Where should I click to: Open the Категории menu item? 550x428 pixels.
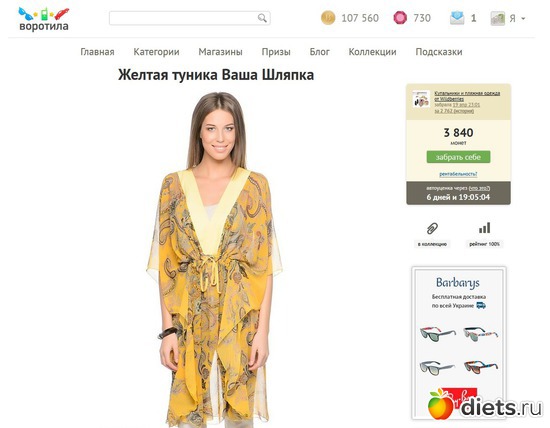(156, 52)
